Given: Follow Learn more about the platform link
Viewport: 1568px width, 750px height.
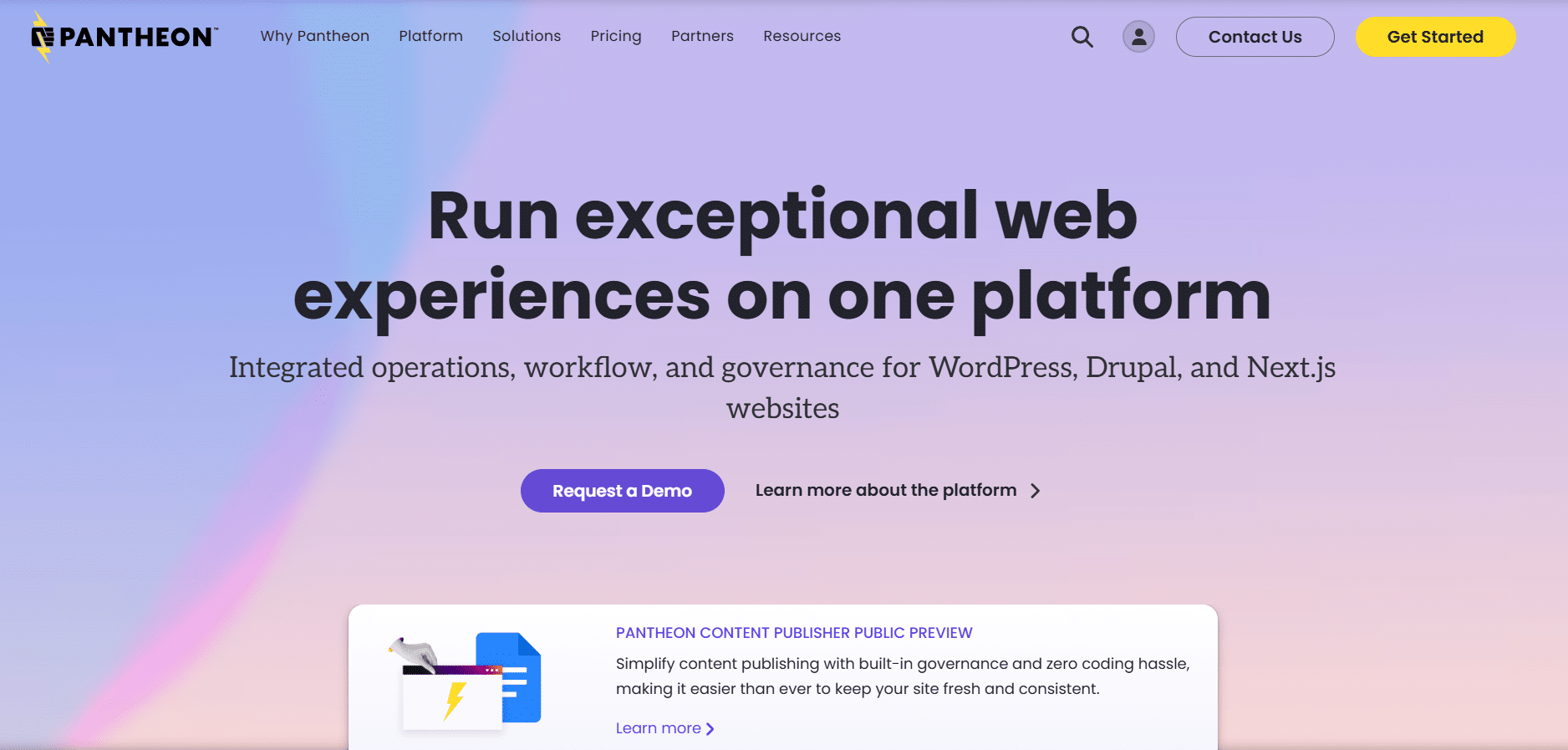Looking at the screenshot, I should point(885,491).
